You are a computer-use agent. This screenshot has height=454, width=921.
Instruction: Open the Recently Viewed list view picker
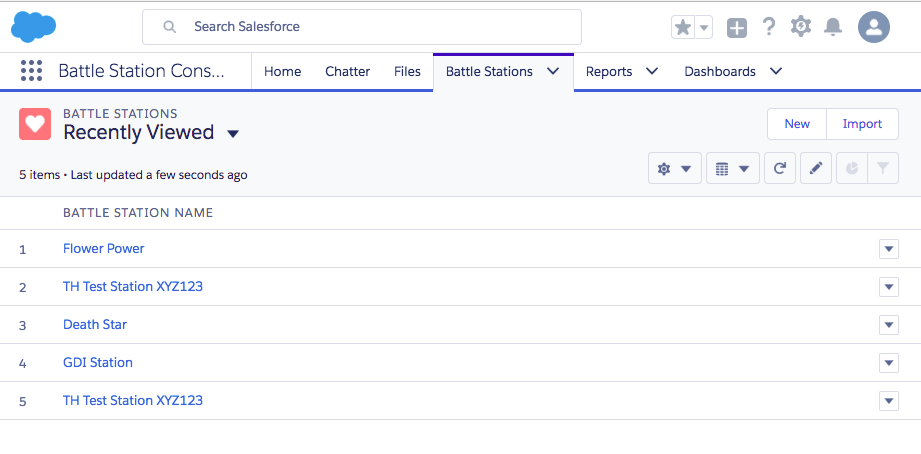click(x=233, y=134)
